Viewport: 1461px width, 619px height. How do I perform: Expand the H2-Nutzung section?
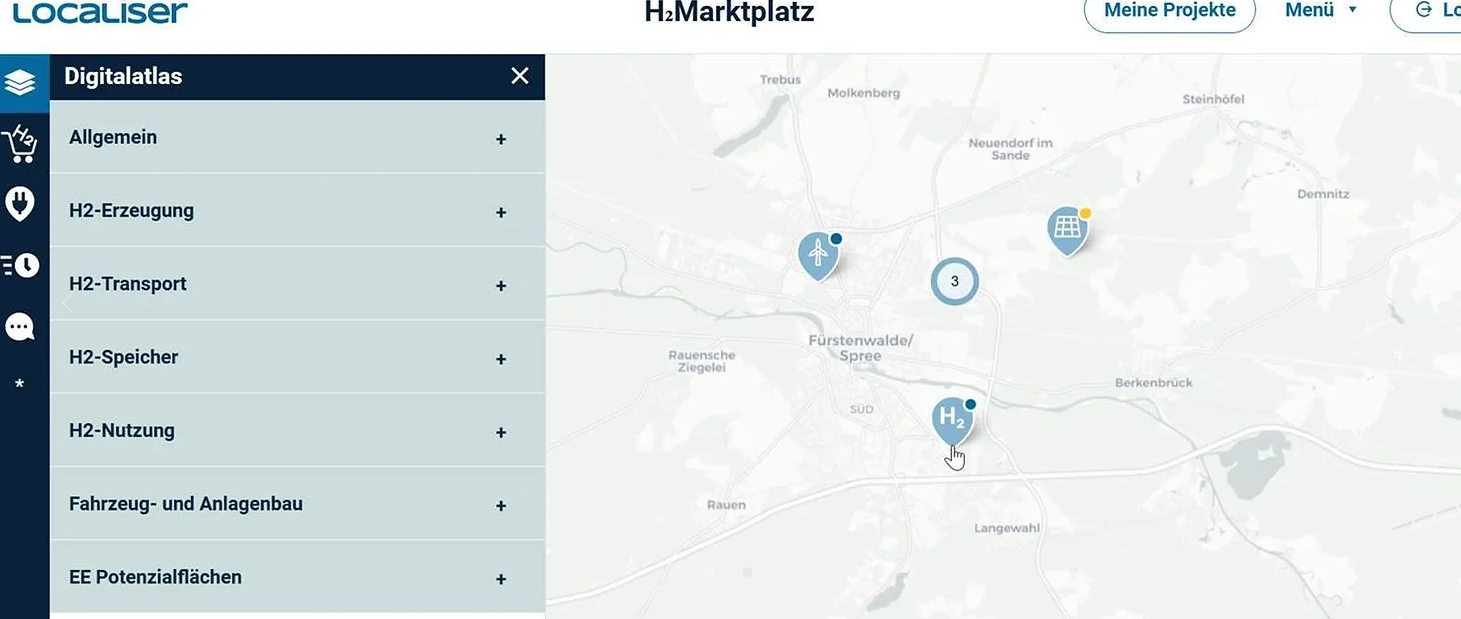(x=501, y=432)
